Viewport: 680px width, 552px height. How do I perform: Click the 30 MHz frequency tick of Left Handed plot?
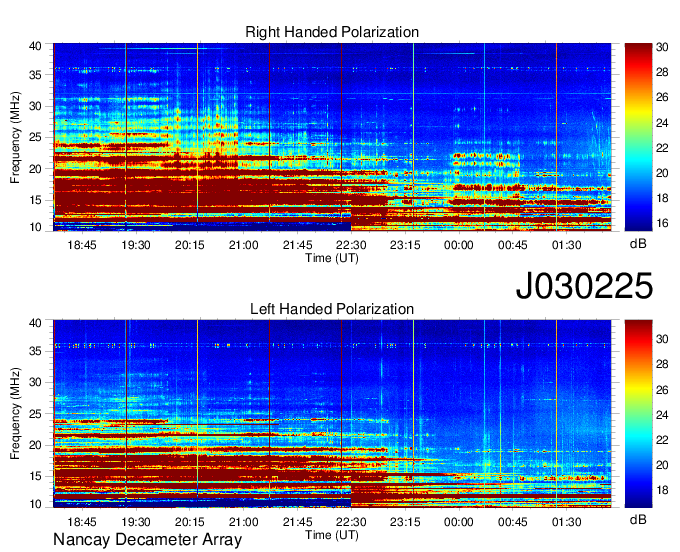point(35,382)
